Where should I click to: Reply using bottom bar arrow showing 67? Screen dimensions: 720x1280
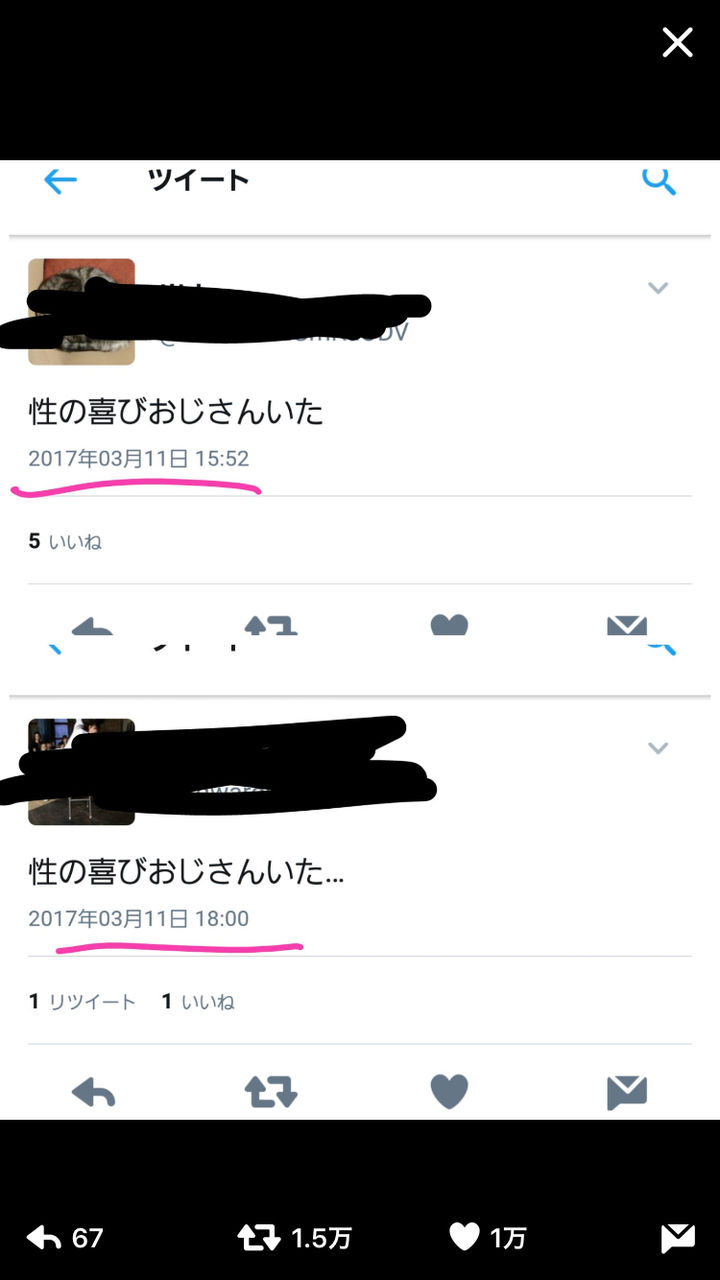tap(65, 1238)
